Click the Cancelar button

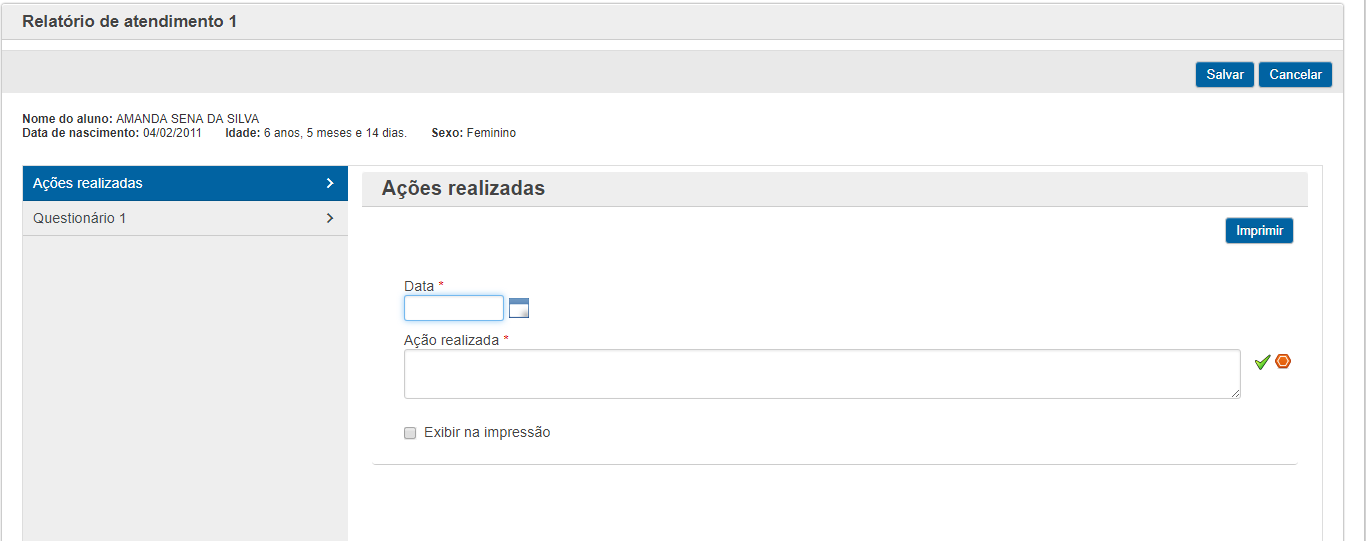[1295, 75]
